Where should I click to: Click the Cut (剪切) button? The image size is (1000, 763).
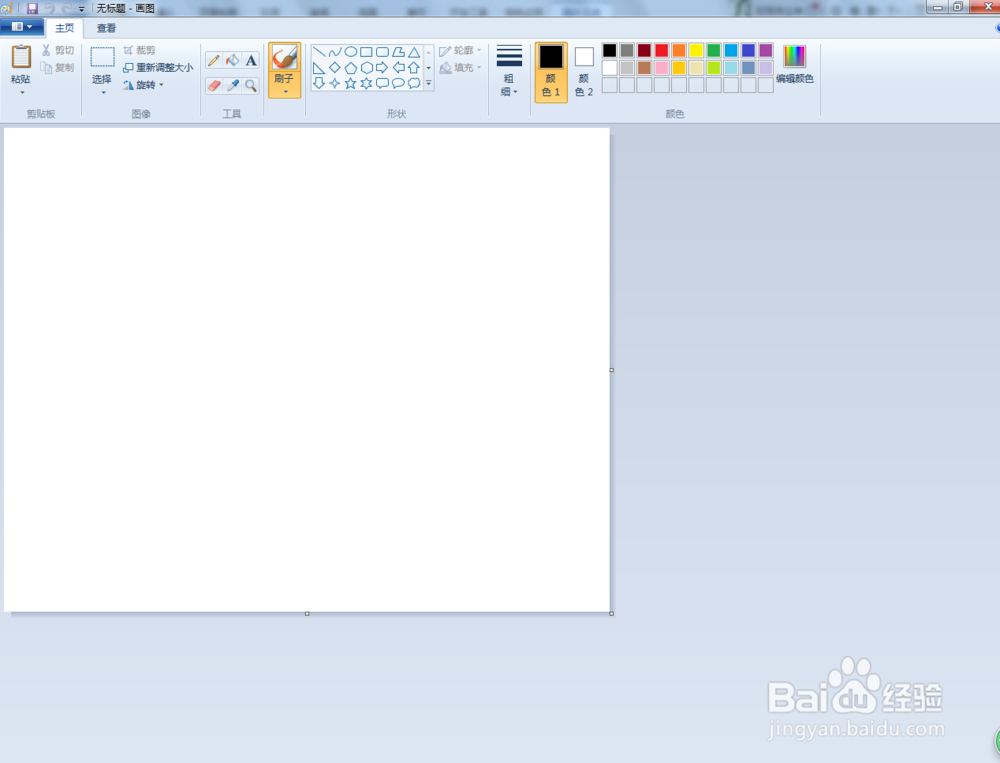pyautogui.click(x=58, y=50)
